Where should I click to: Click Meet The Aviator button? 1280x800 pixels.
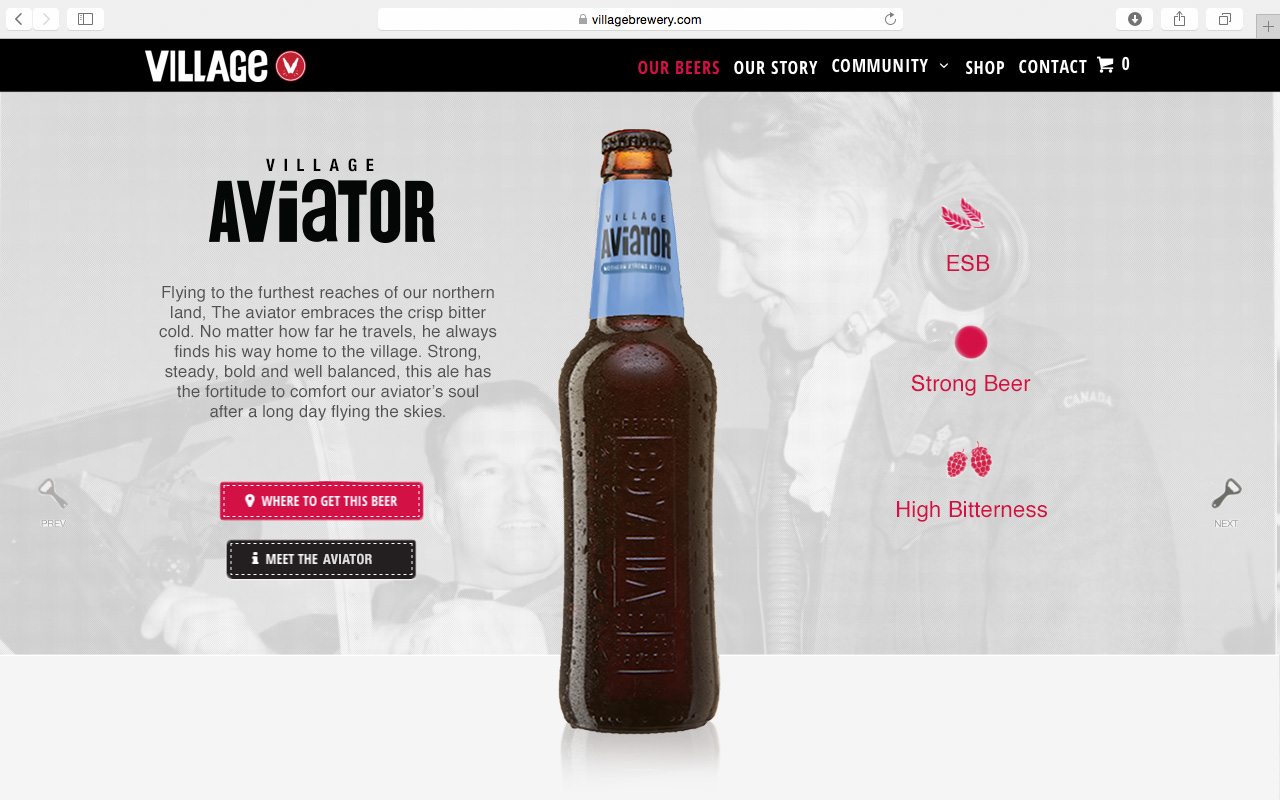click(321, 559)
